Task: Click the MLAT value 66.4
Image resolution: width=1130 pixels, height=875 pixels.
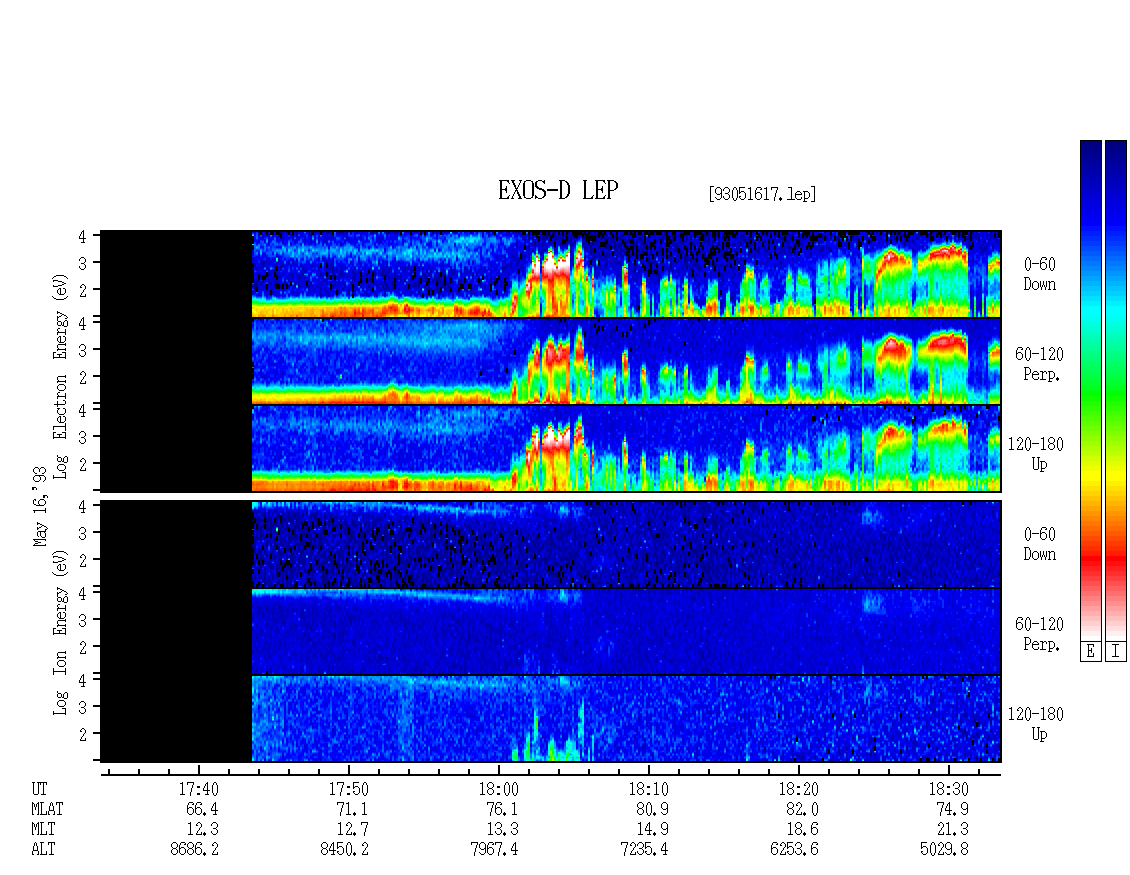Action: (203, 809)
